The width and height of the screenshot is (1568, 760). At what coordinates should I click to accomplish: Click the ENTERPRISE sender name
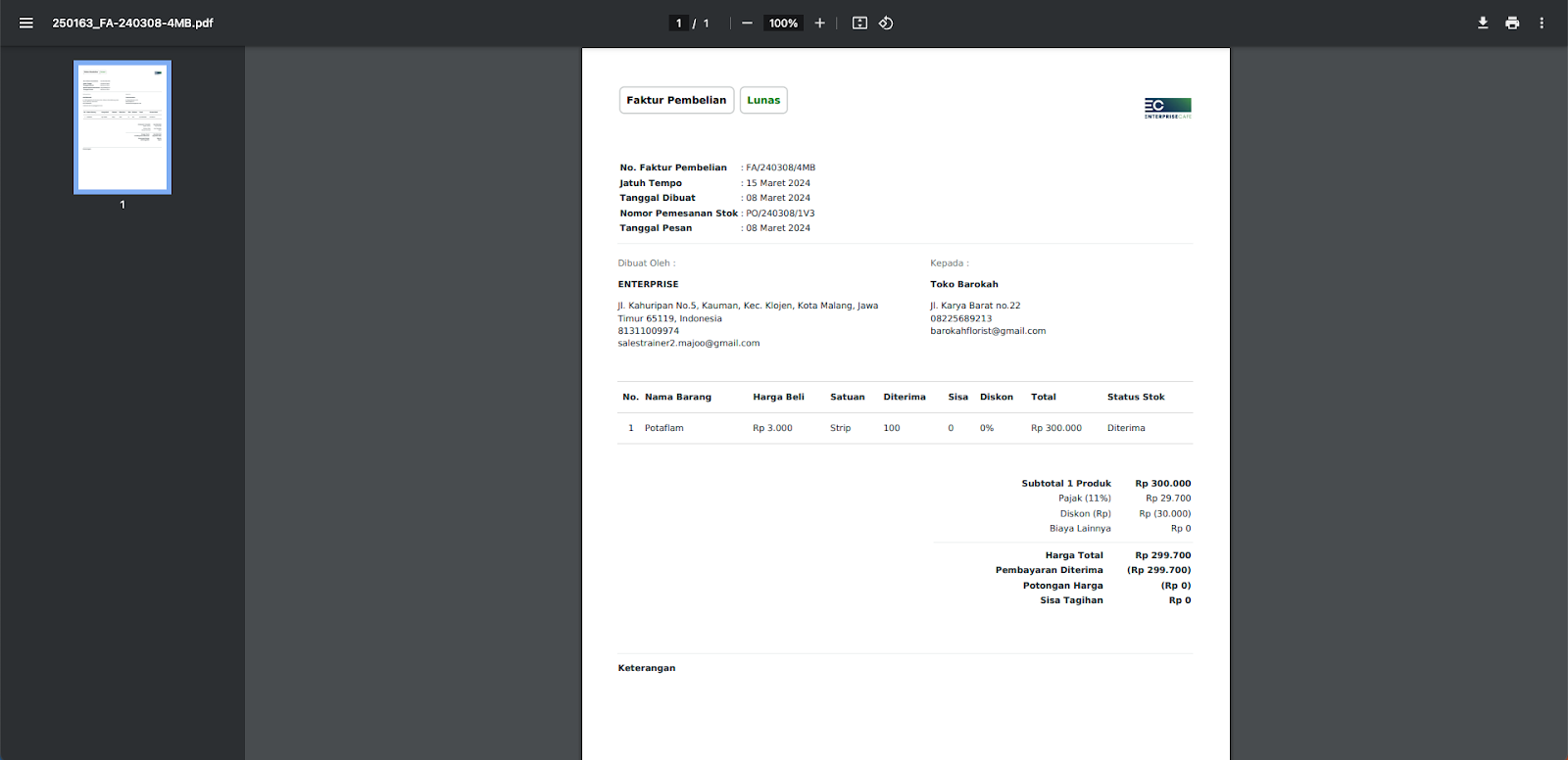[648, 284]
